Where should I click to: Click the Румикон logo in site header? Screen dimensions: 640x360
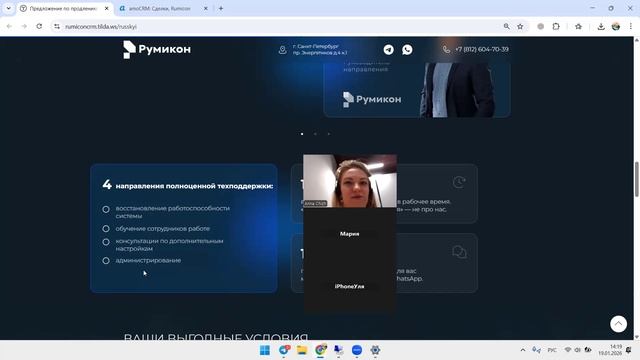[x=157, y=49]
